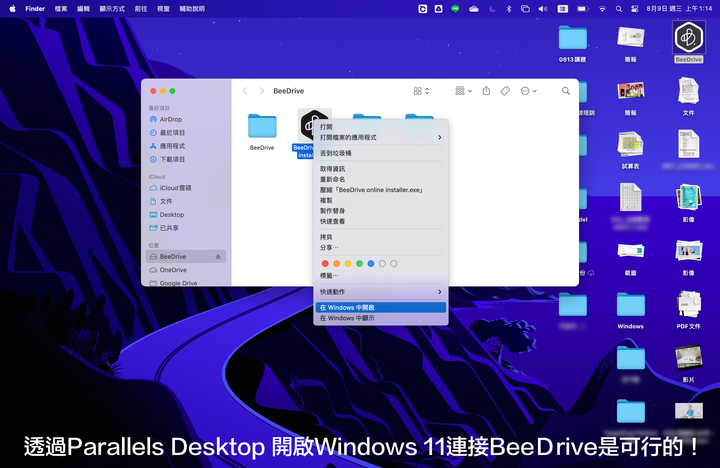Open the 視窗 menu
The width and height of the screenshot is (720, 468).
tap(163, 9)
